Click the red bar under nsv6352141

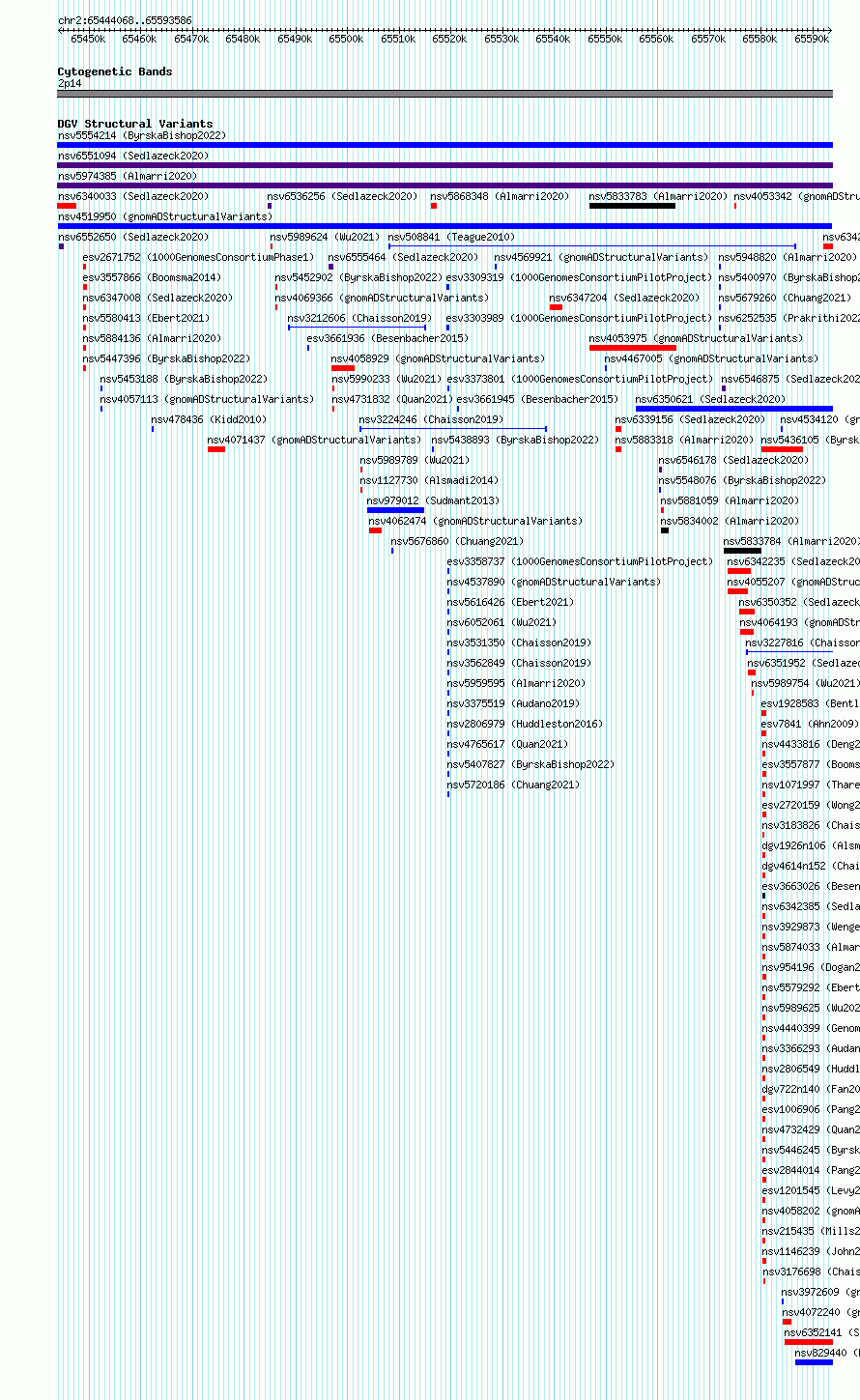(x=809, y=1342)
